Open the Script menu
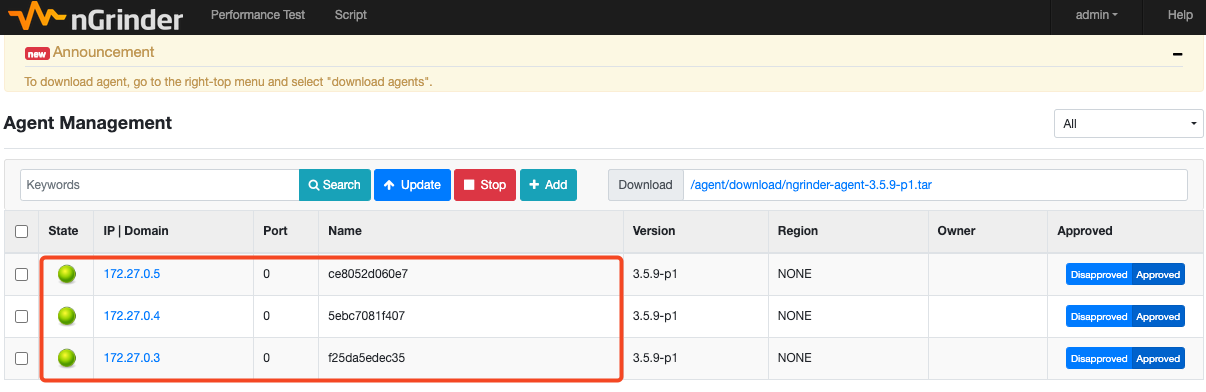Viewport: 1206px width, 392px height. pos(350,15)
